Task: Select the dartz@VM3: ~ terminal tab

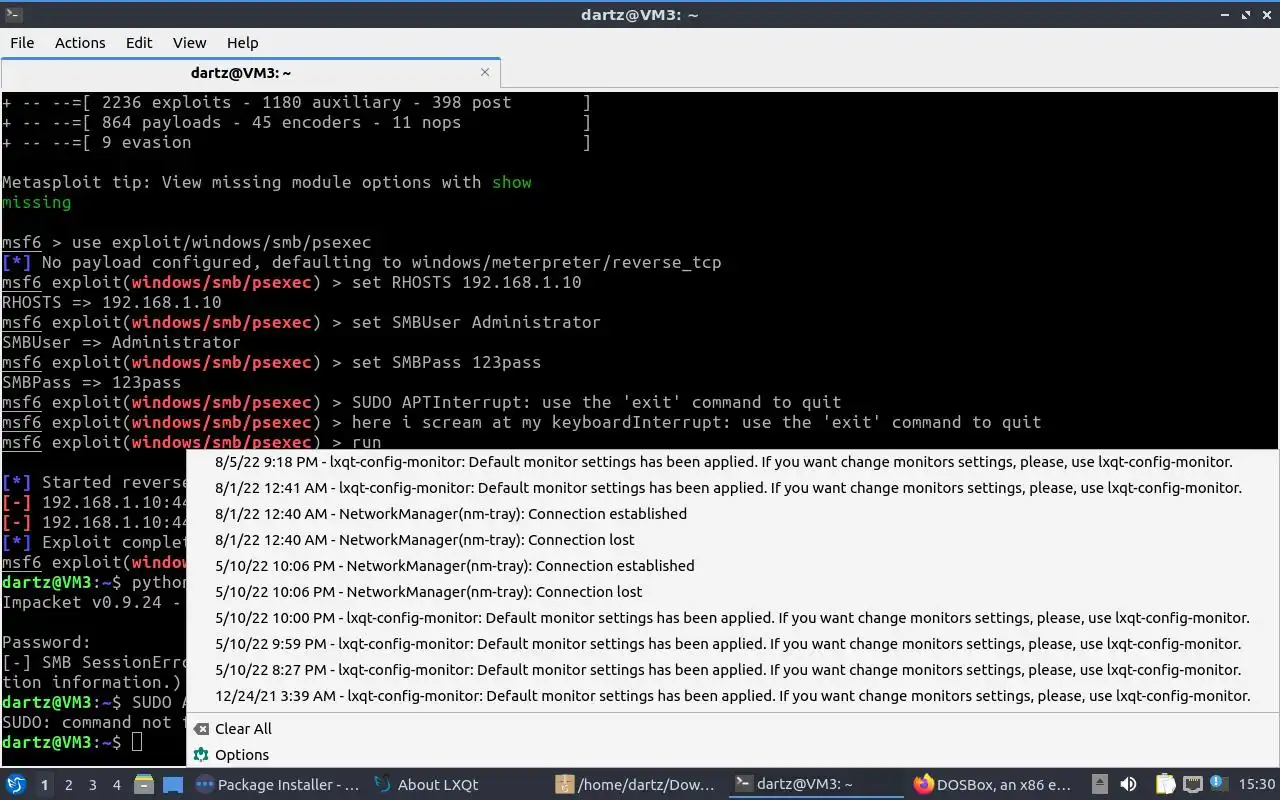Action: pos(241,72)
